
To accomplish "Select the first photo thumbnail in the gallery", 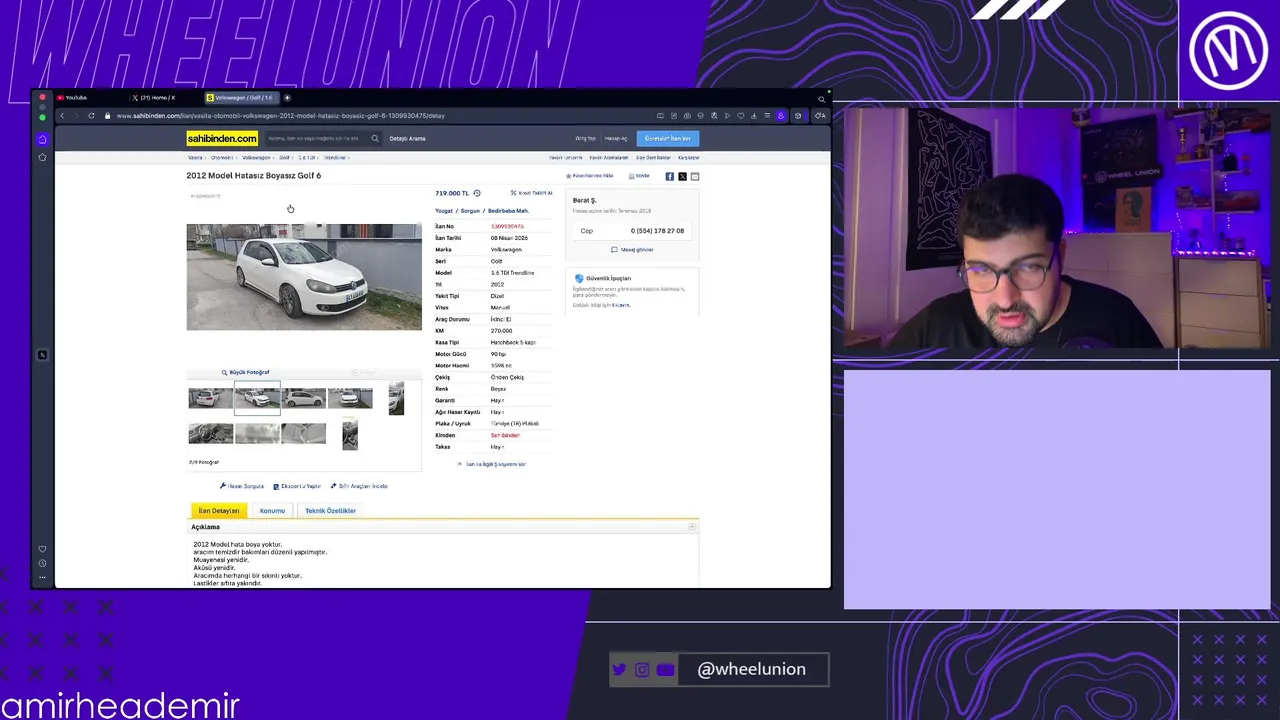I will click(x=210, y=398).
